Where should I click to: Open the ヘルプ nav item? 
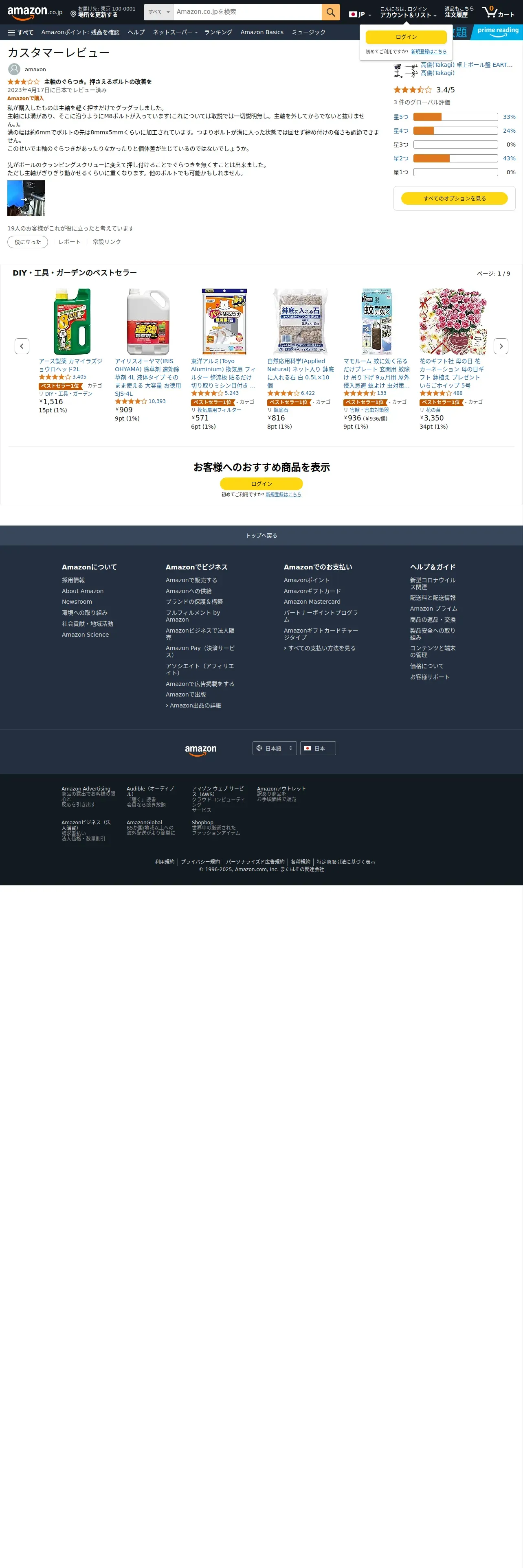click(136, 32)
